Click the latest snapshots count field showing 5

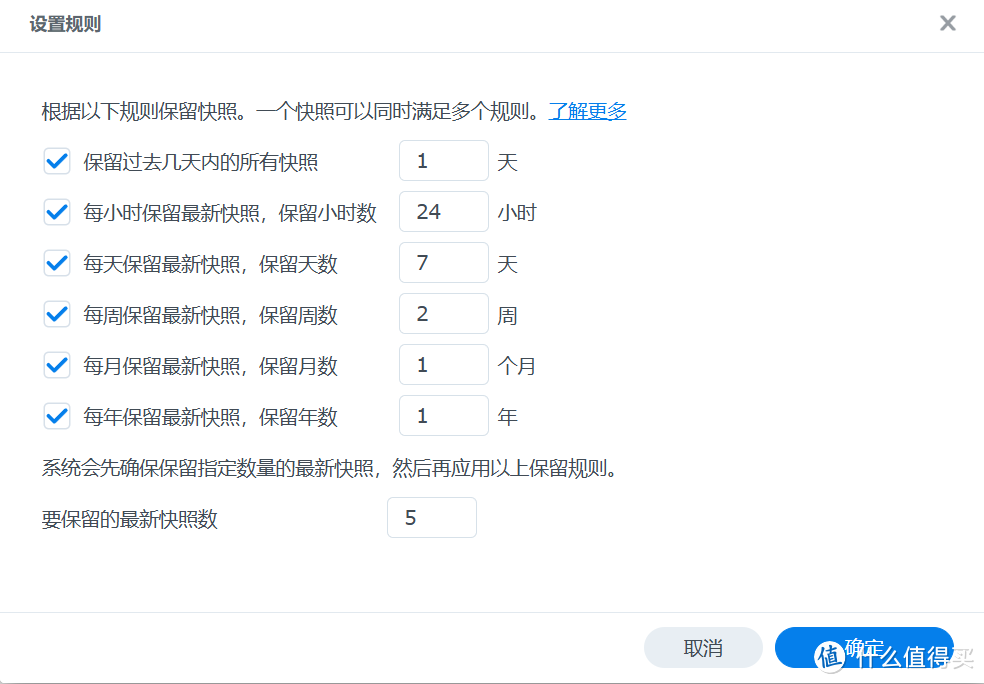click(431, 517)
